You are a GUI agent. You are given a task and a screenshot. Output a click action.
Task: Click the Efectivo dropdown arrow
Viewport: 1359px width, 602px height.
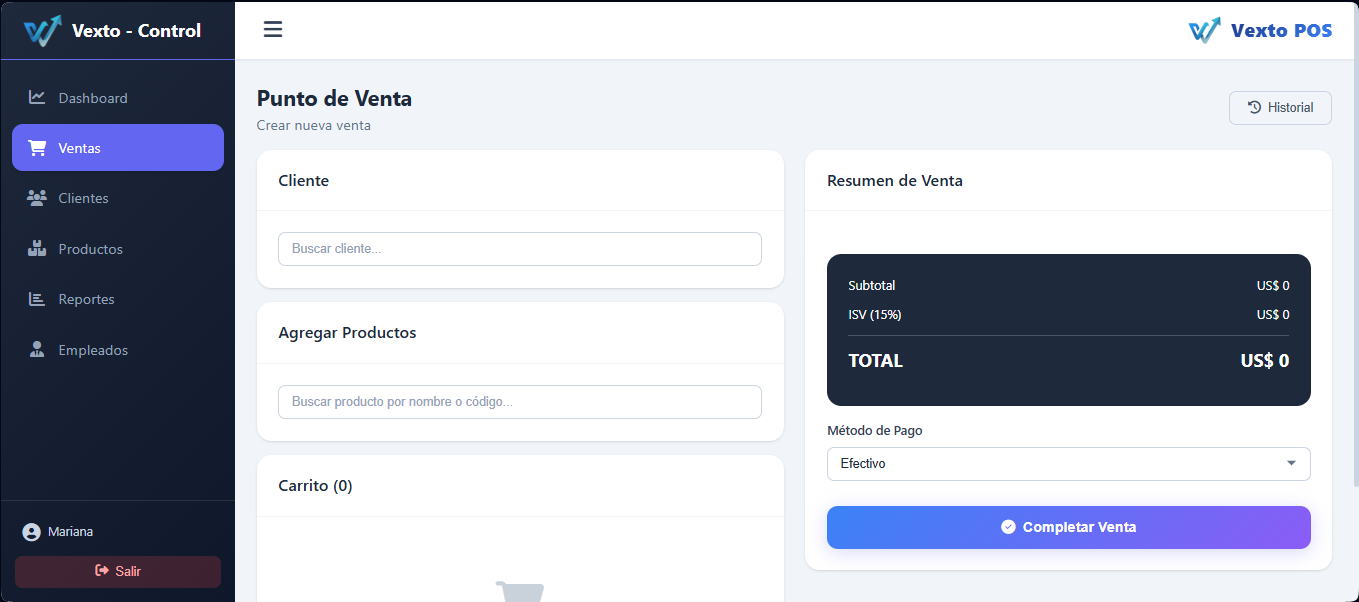(x=1291, y=464)
